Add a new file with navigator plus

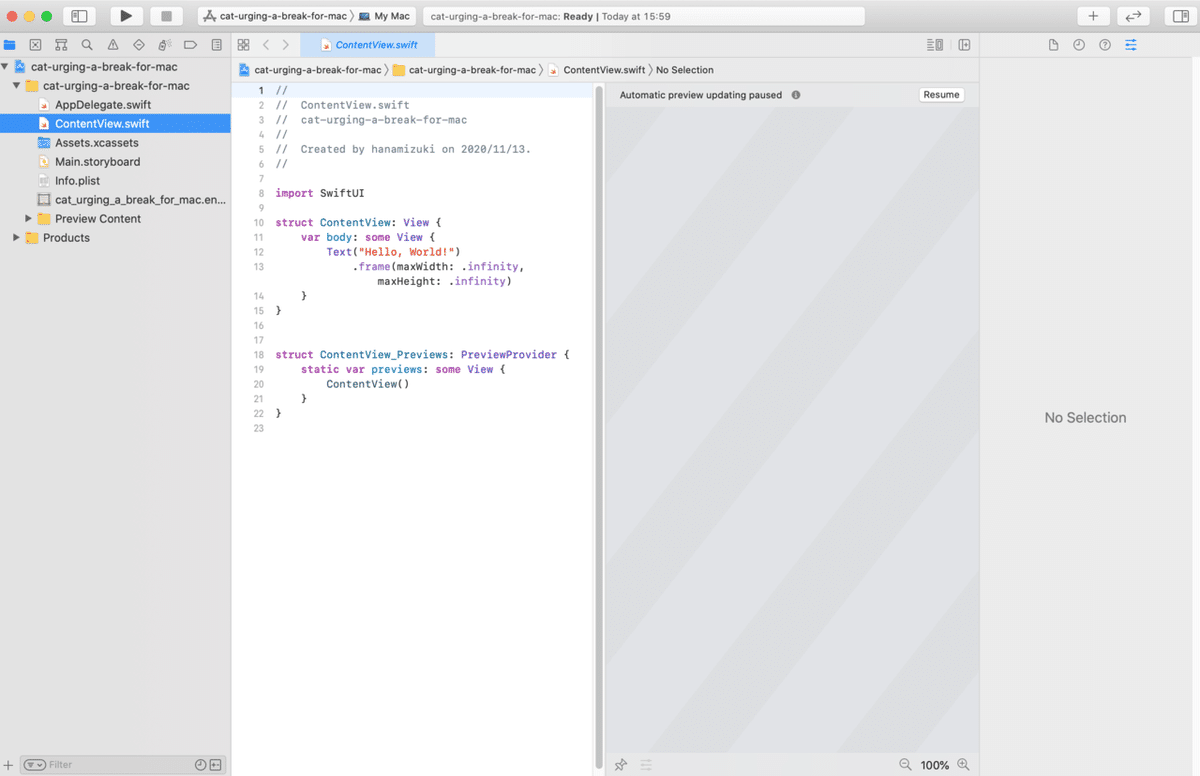coord(9,765)
